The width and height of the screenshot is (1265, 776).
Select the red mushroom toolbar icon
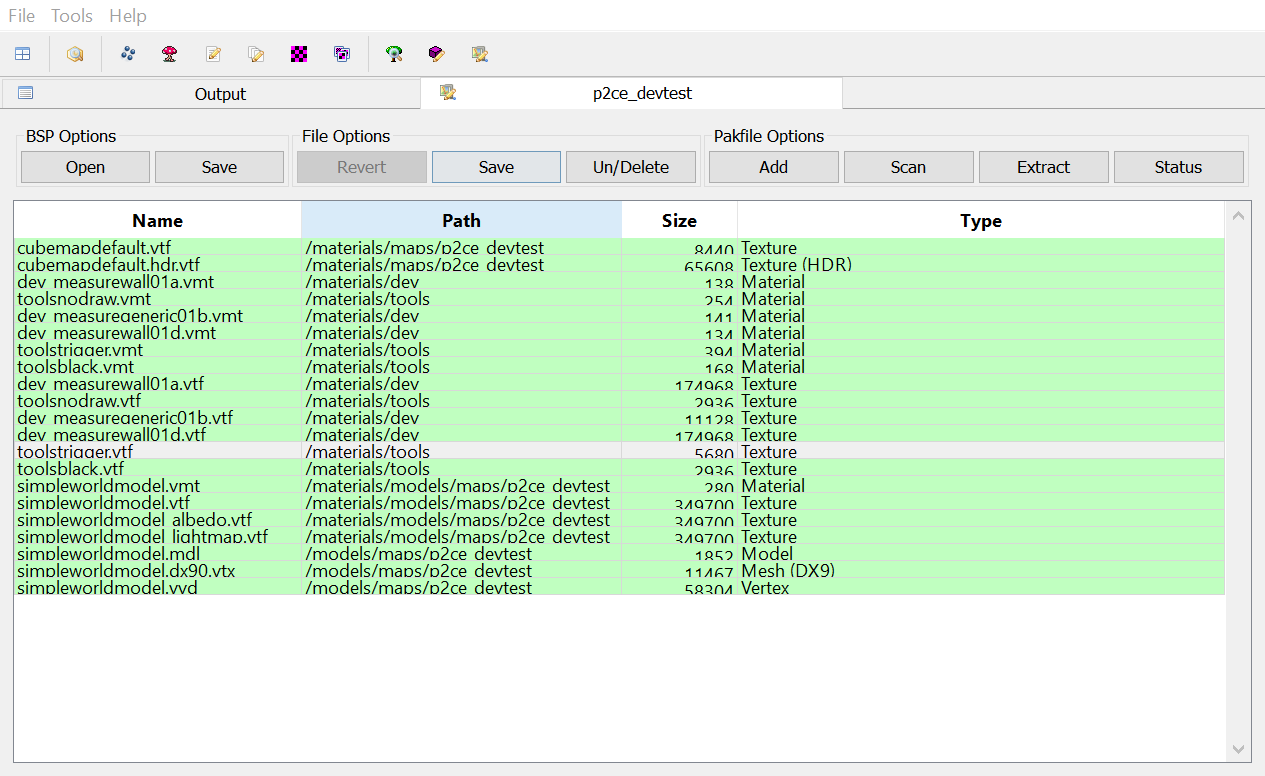169,53
